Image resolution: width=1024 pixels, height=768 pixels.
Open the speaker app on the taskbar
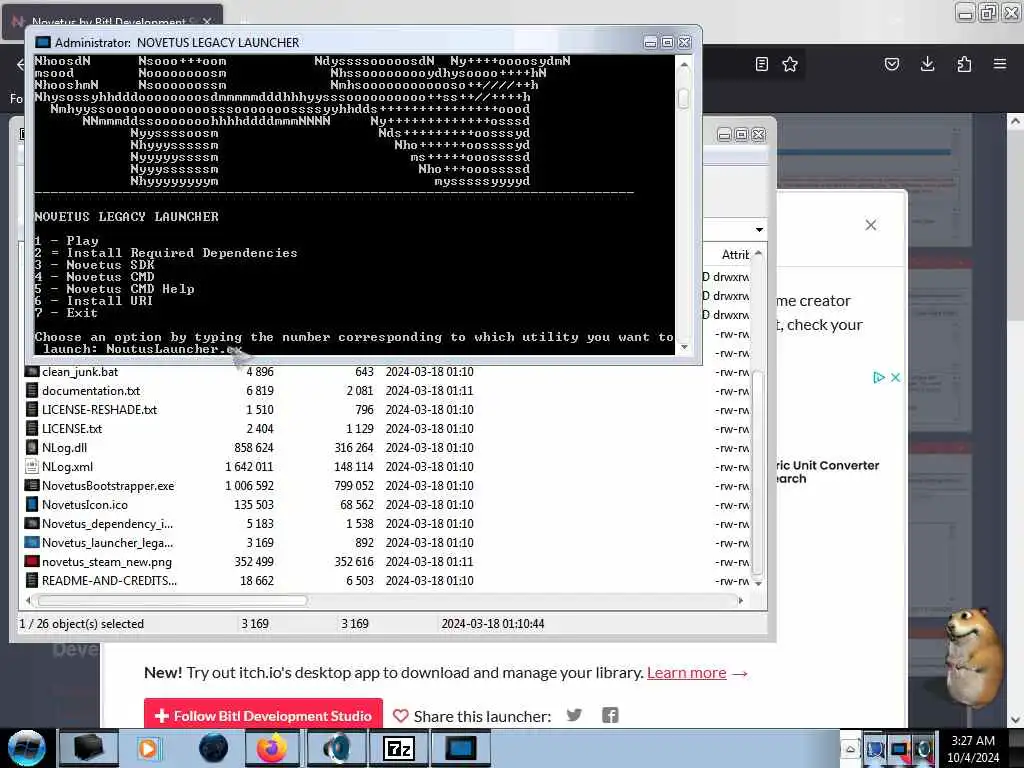point(336,748)
